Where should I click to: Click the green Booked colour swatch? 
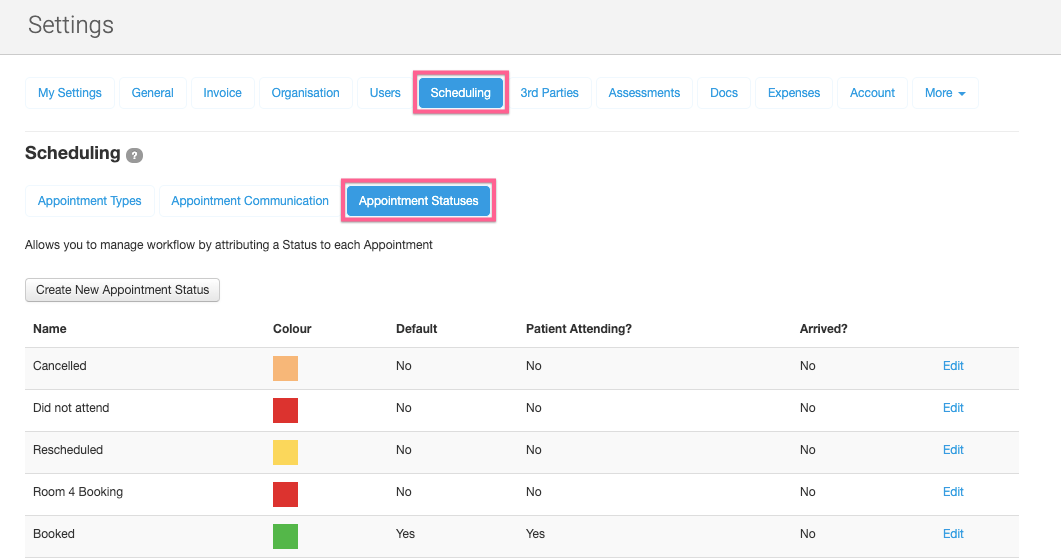click(286, 537)
